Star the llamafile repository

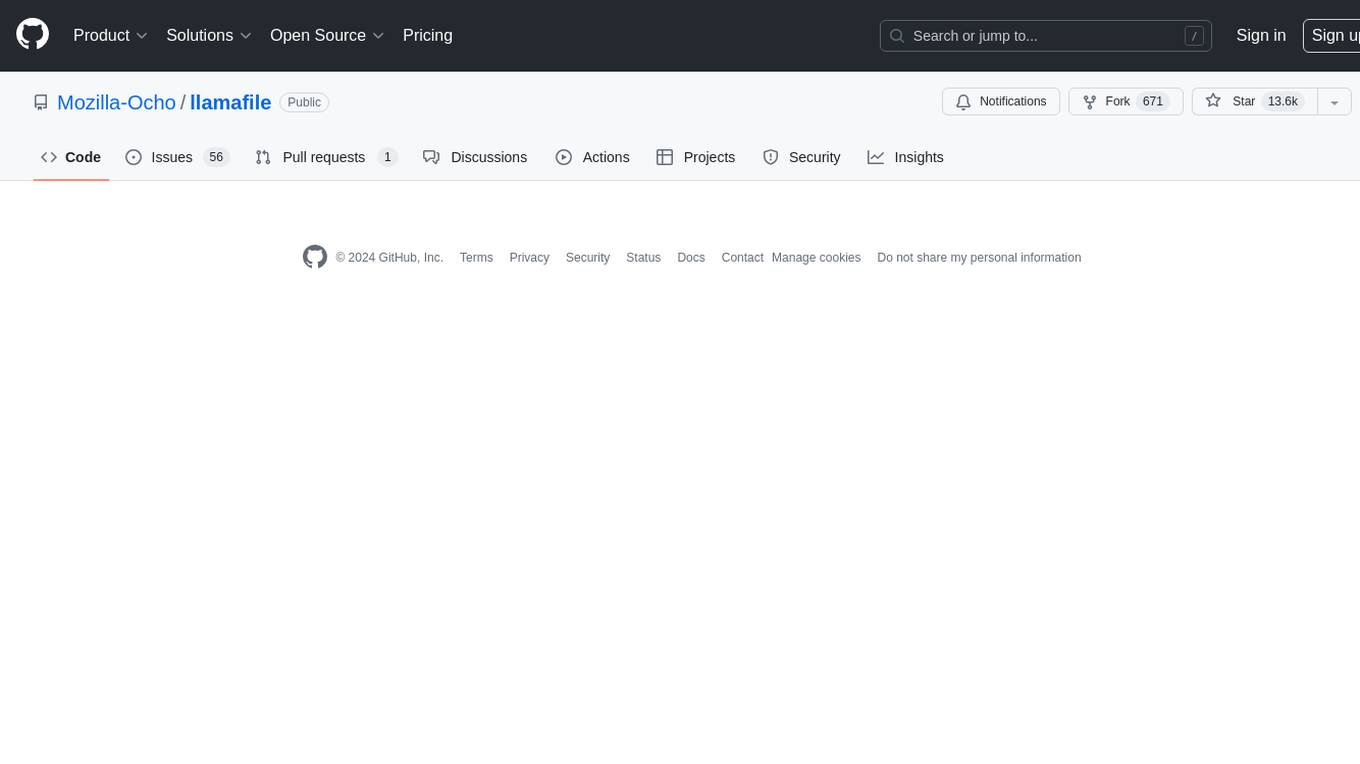pyautogui.click(x=1254, y=101)
